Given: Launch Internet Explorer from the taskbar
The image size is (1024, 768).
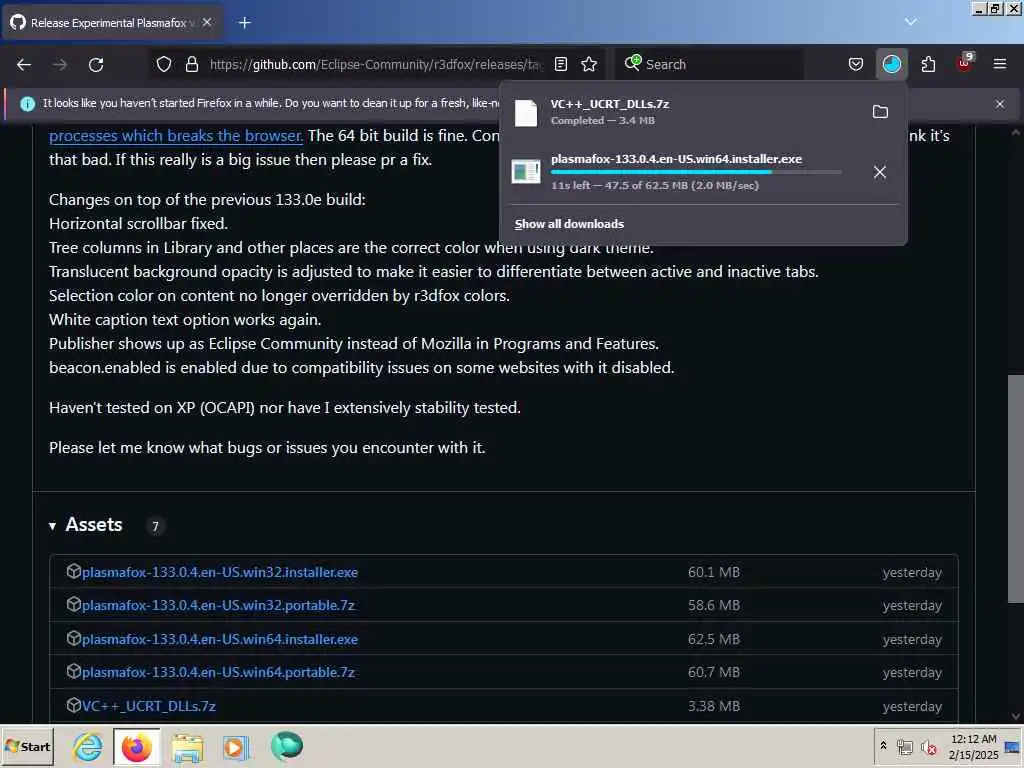Looking at the screenshot, I should coord(88,746).
